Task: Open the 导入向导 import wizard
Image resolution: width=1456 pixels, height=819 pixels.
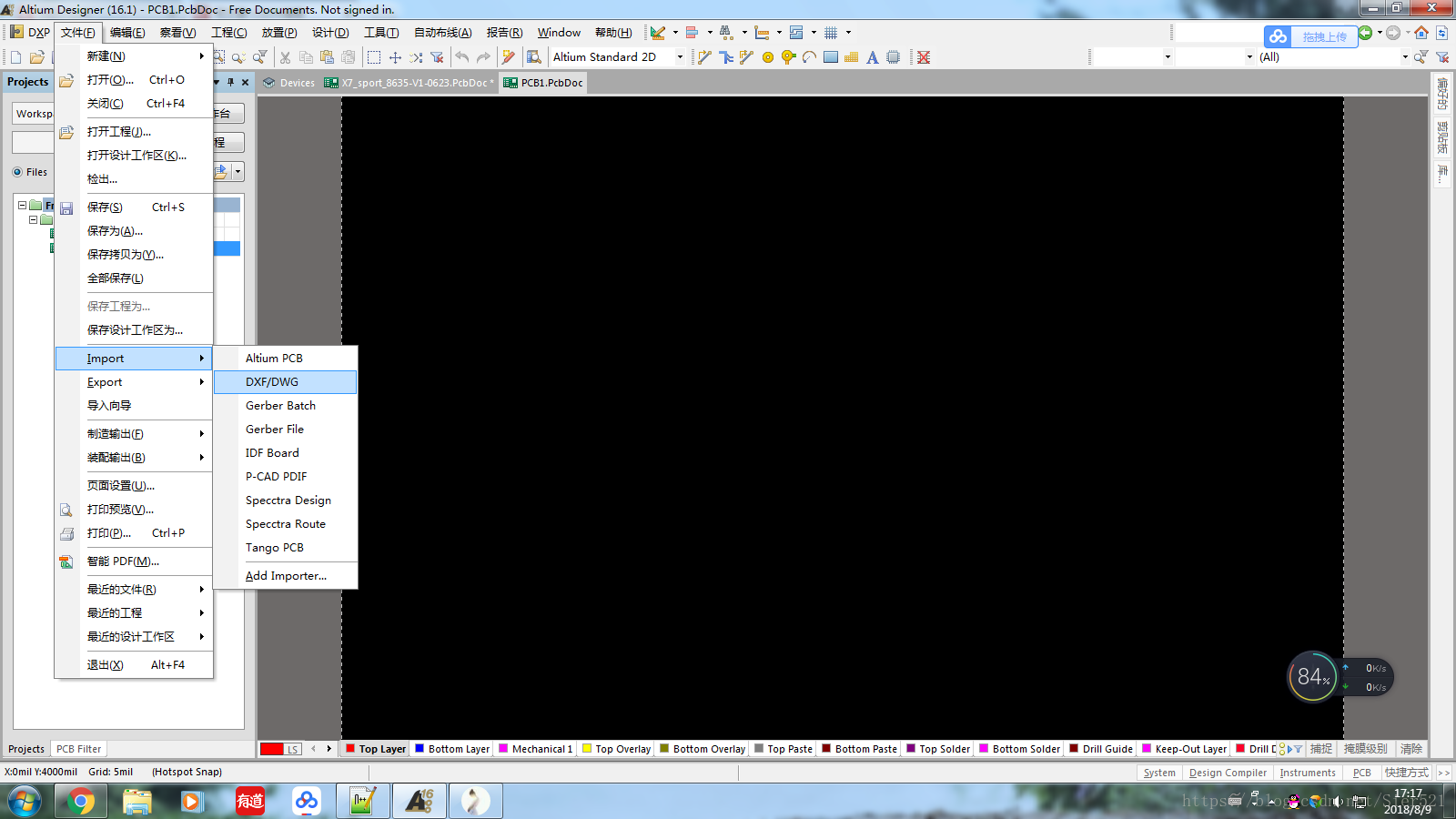Action: click(x=134, y=406)
